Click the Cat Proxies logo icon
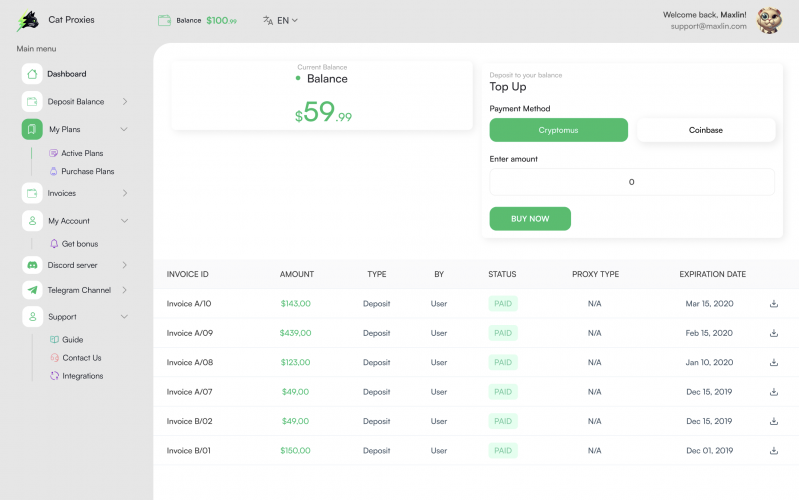Screen dimensions: 799x500 click(28, 21)
